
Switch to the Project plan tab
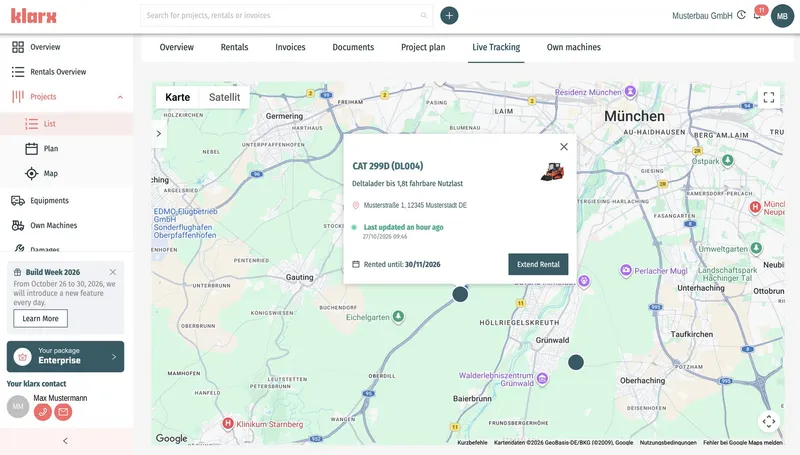pos(423,47)
